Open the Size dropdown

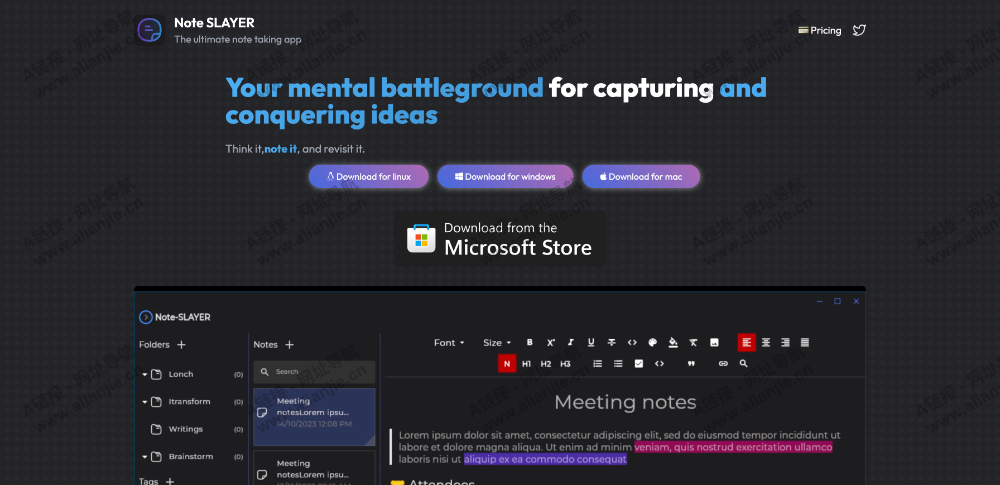click(x=497, y=343)
